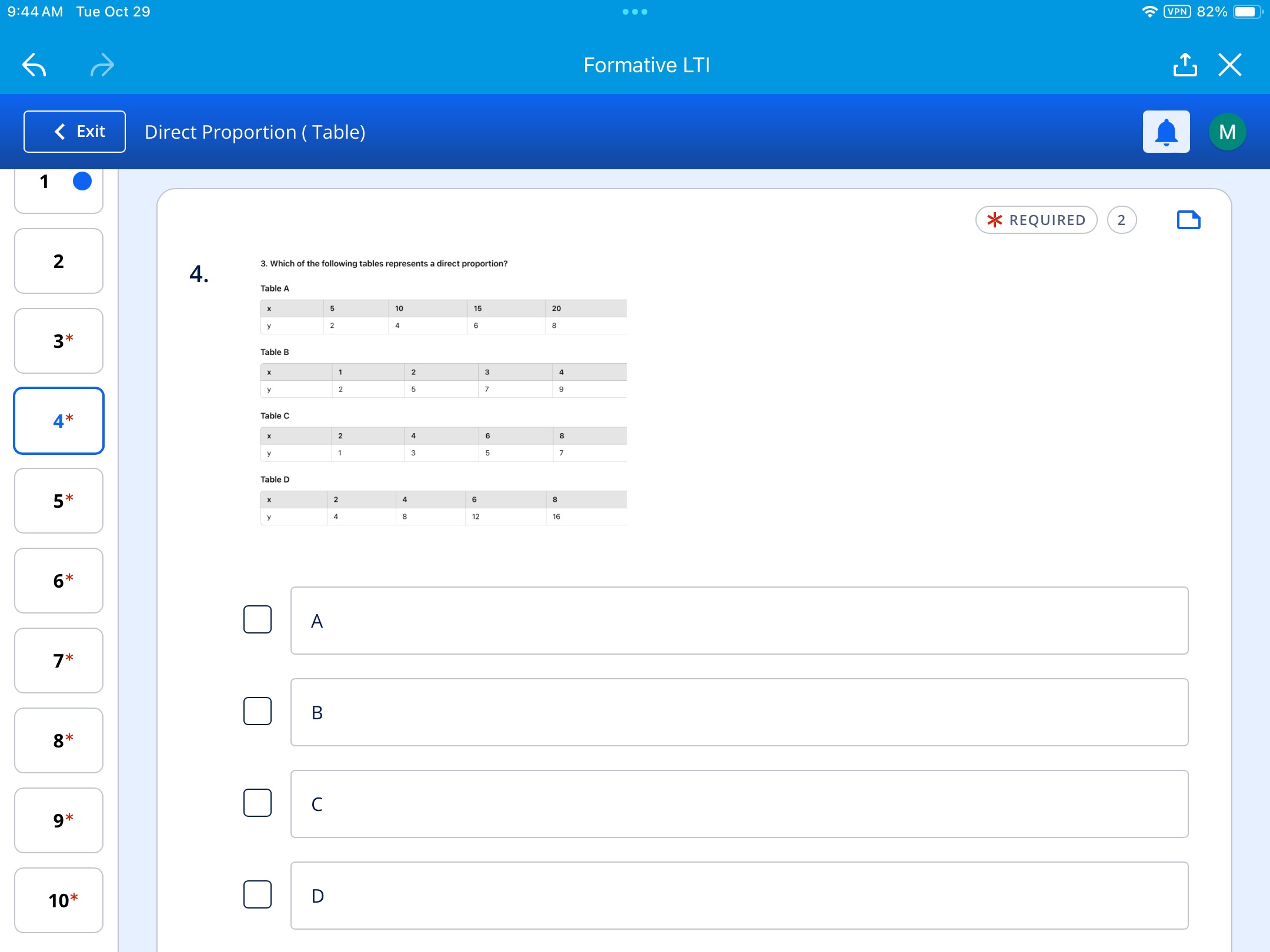
Task: Click the points badge showing 2
Action: [x=1122, y=220]
